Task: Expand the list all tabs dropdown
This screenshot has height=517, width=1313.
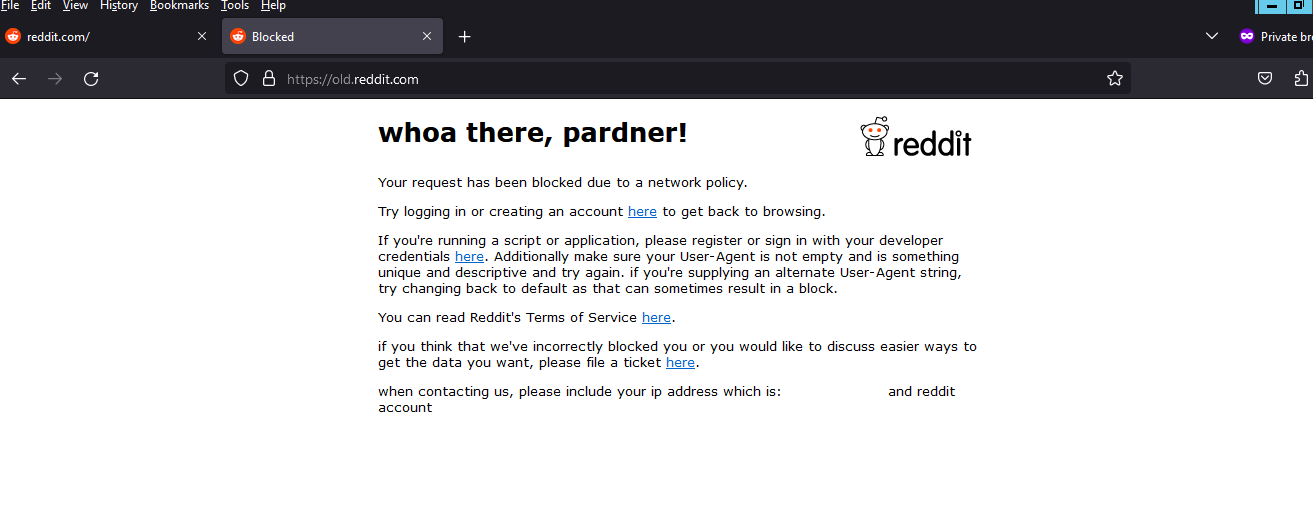Action: click(1212, 36)
